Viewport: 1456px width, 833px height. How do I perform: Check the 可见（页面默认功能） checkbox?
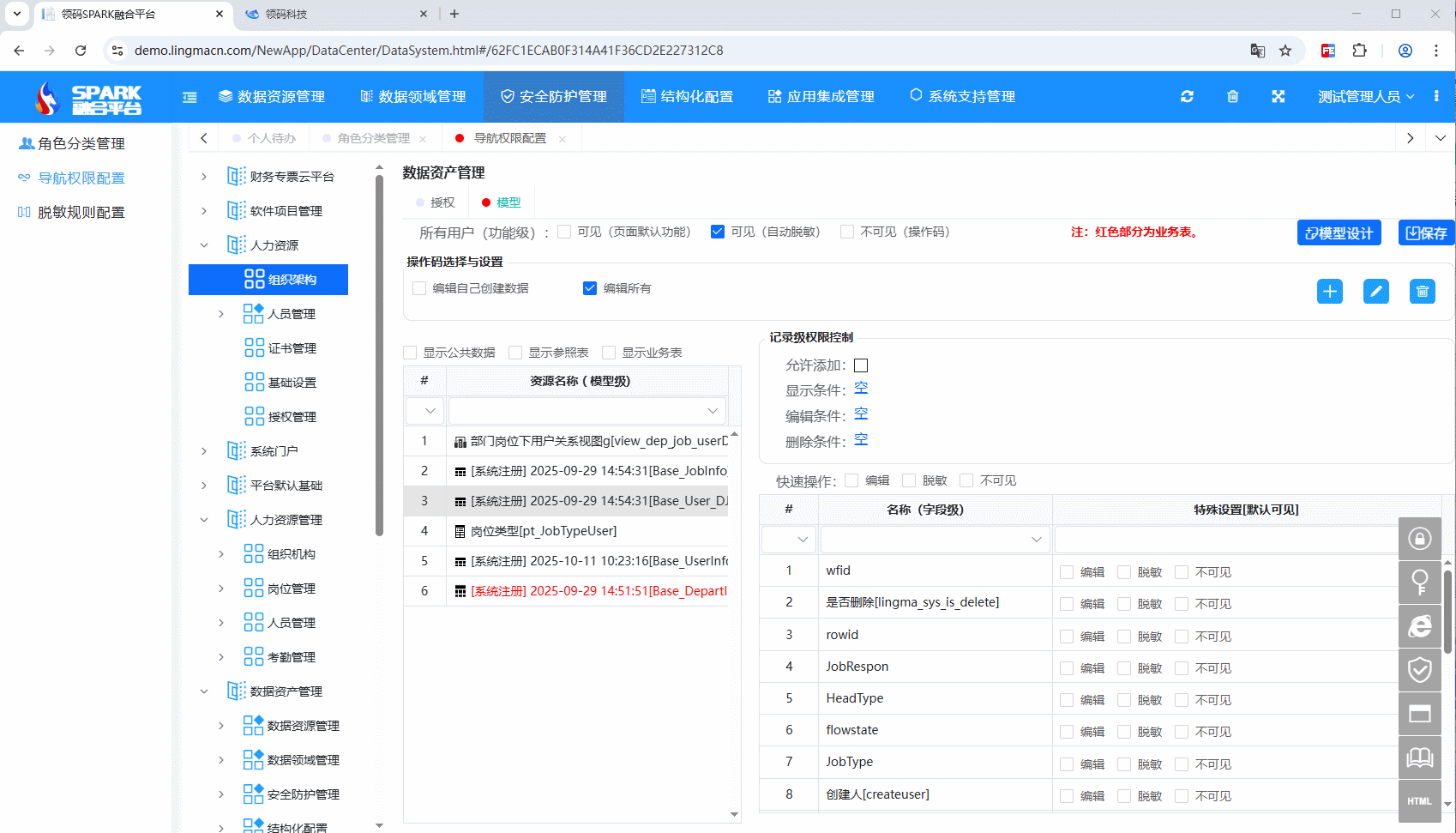564,232
